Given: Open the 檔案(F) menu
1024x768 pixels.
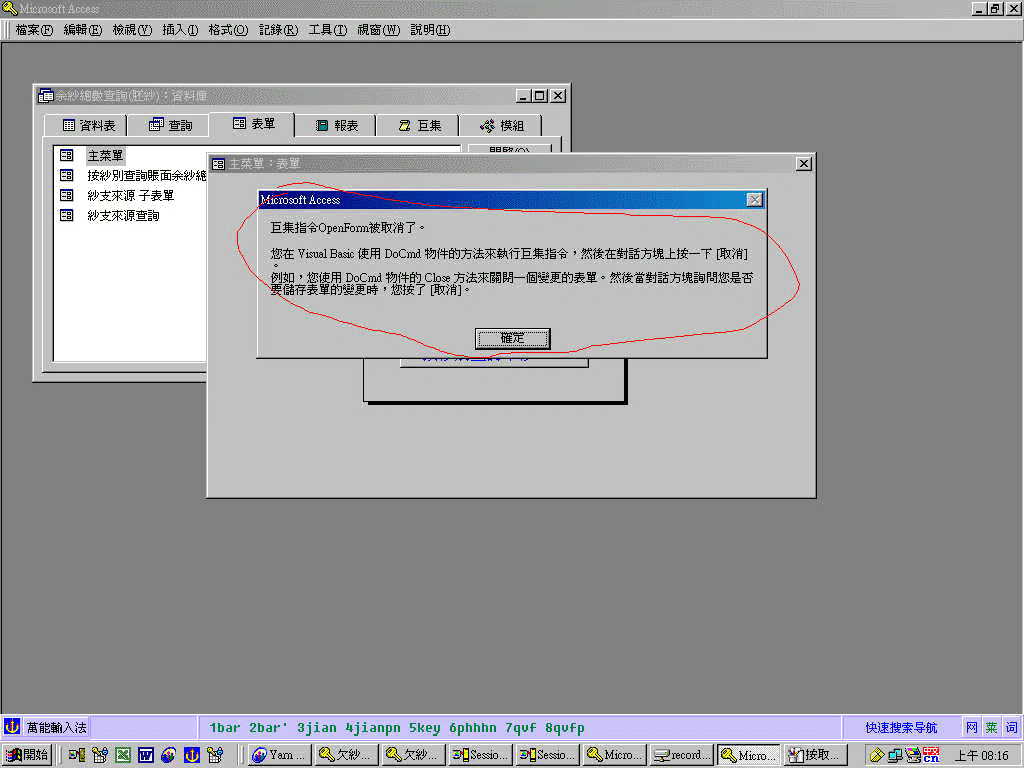Looking at the screenshot, I should tap(34, 30).
